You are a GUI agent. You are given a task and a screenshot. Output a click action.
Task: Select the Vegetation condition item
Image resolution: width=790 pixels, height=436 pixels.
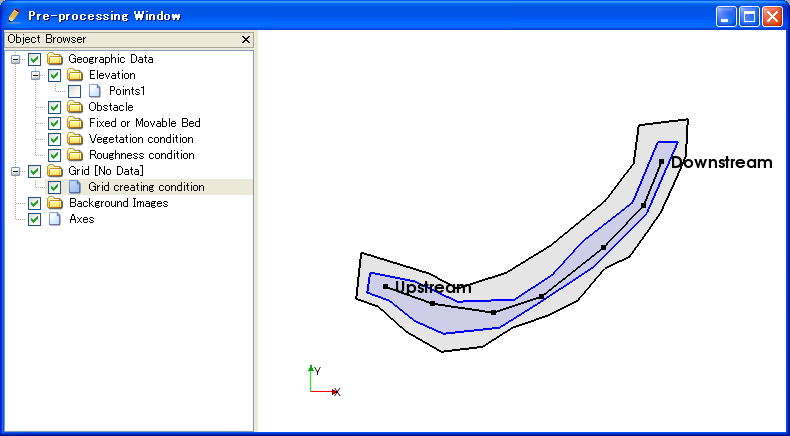[x=141, y=139]
